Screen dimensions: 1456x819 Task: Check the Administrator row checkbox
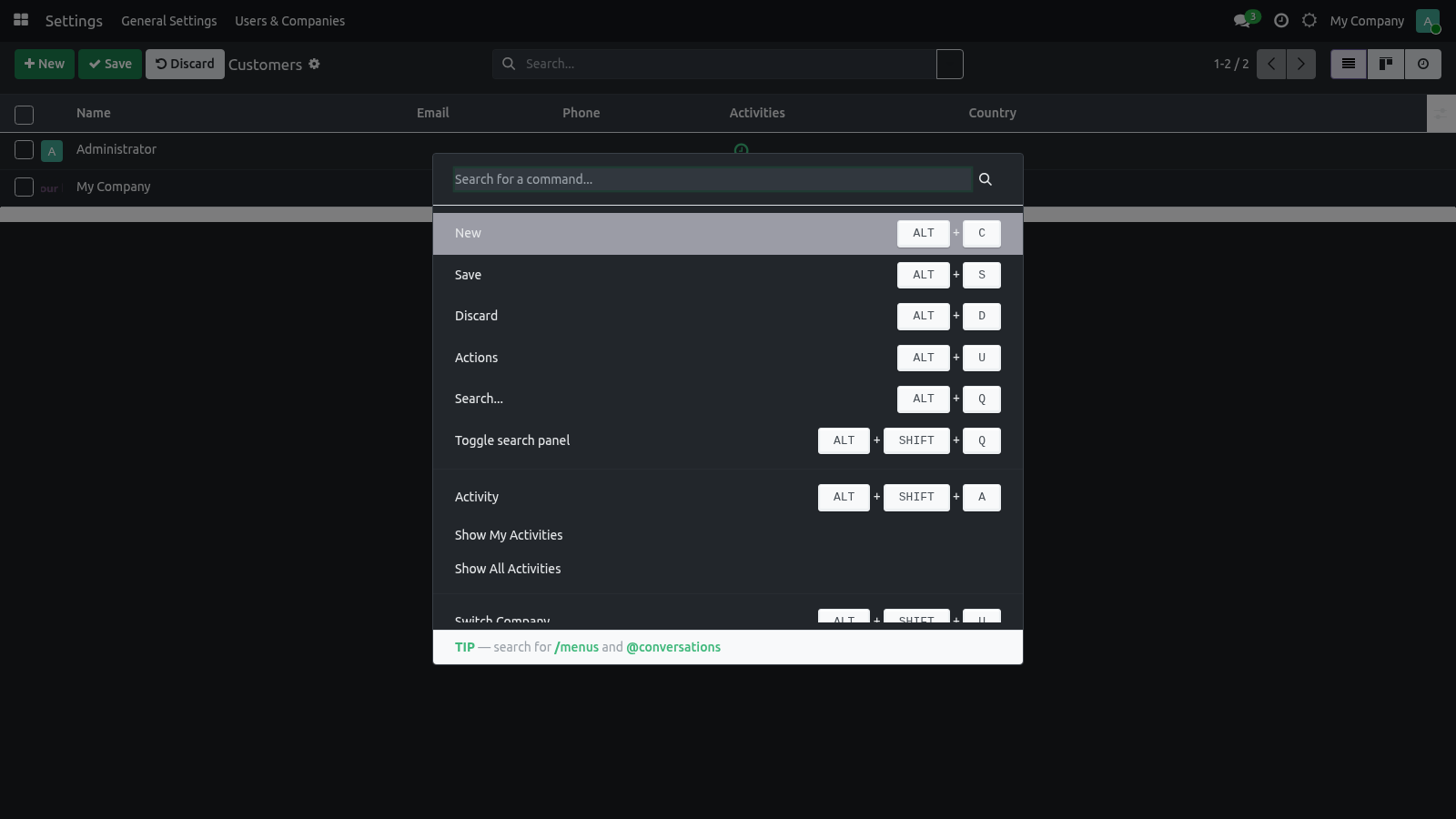[x=25, y=150]
